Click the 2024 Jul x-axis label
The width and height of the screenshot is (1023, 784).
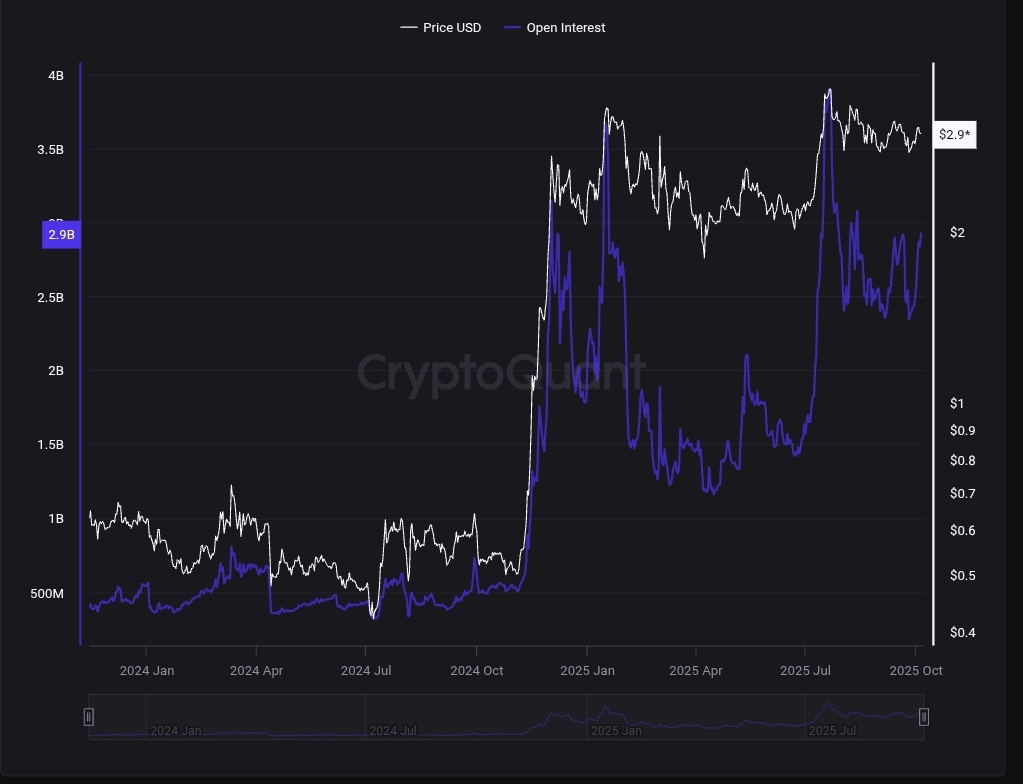[x=366, y=671]
